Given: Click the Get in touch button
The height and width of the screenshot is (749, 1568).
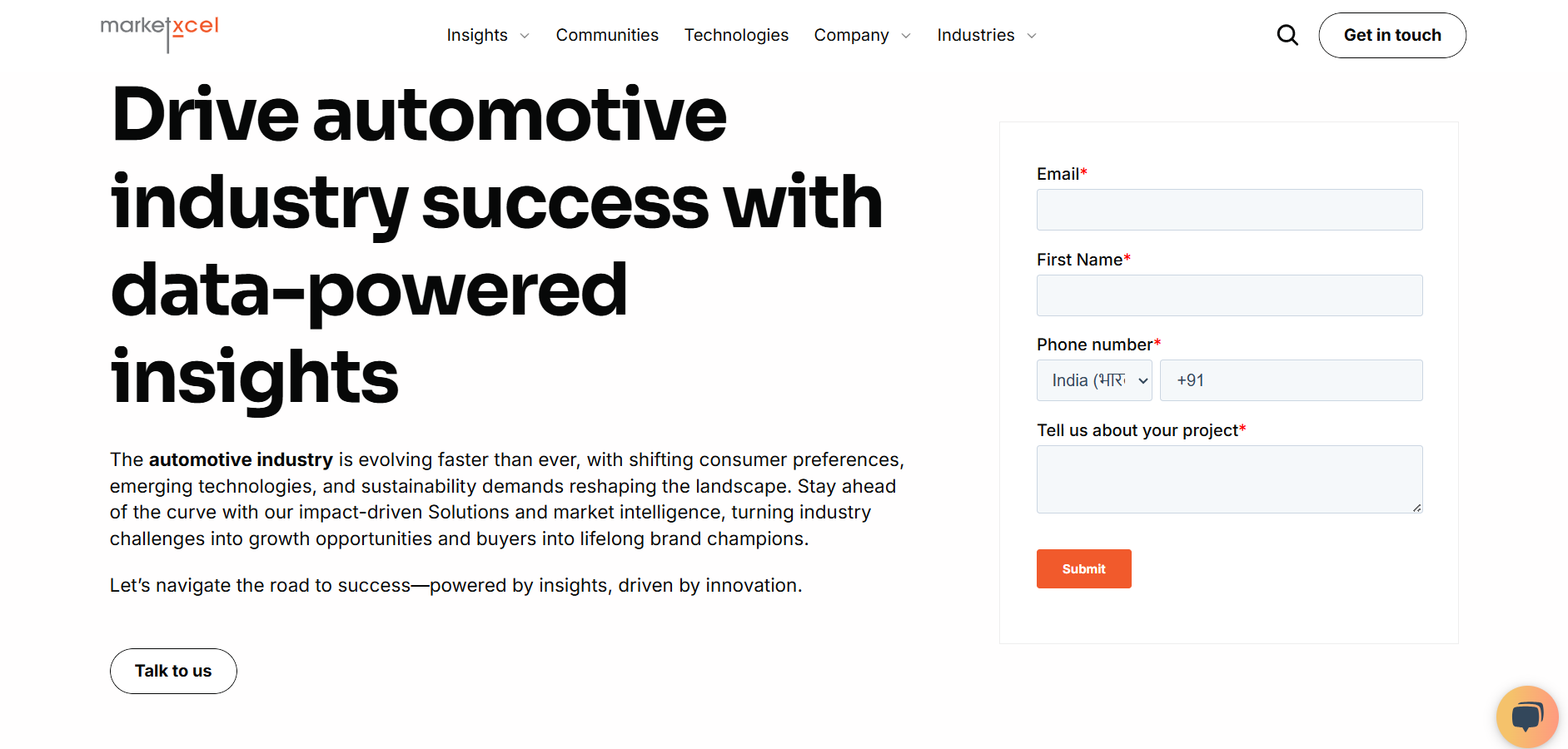Looking at the screenshot, I should (1392, 35).
